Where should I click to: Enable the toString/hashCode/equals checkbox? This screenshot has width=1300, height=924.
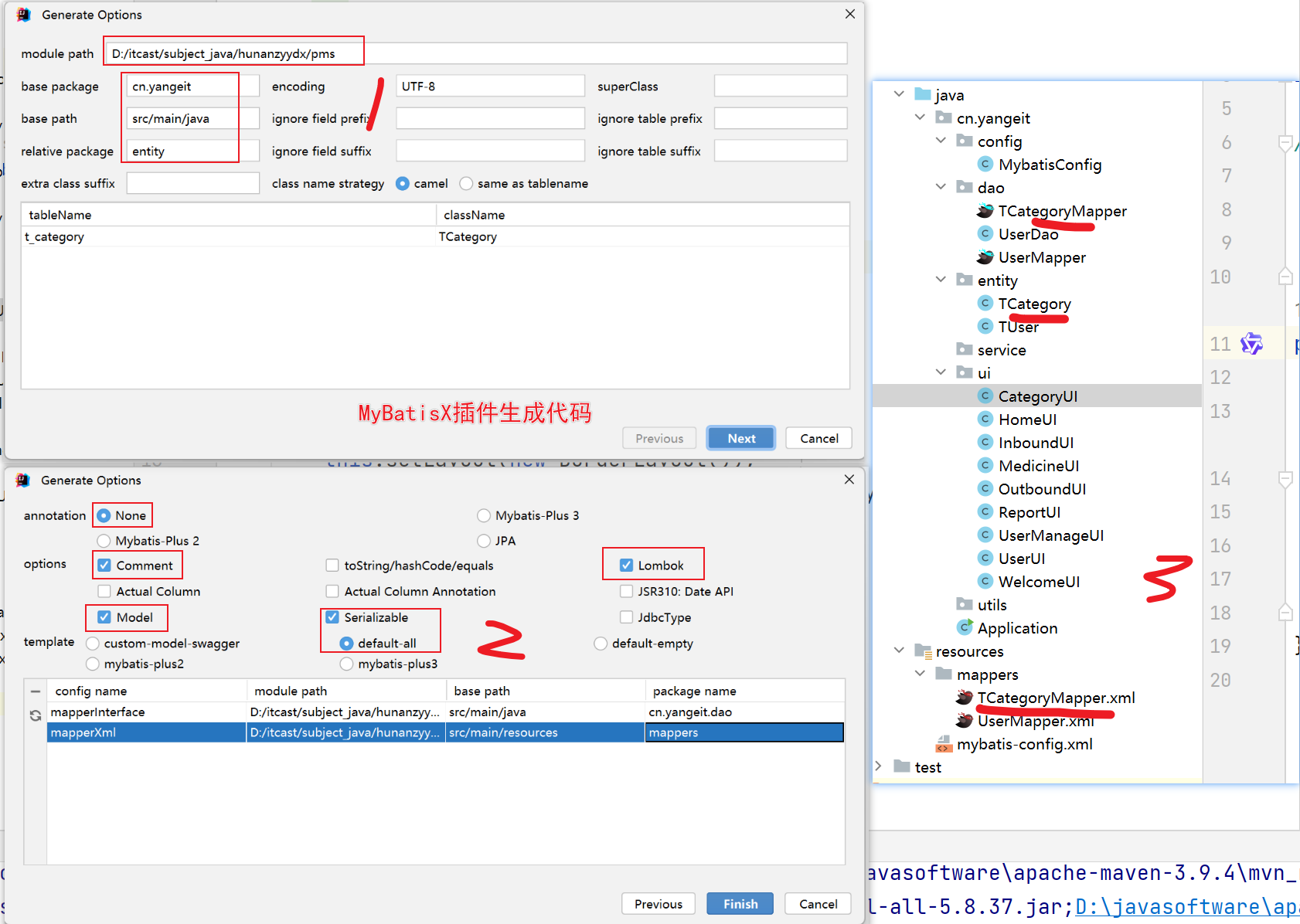(x=332, y=566)
